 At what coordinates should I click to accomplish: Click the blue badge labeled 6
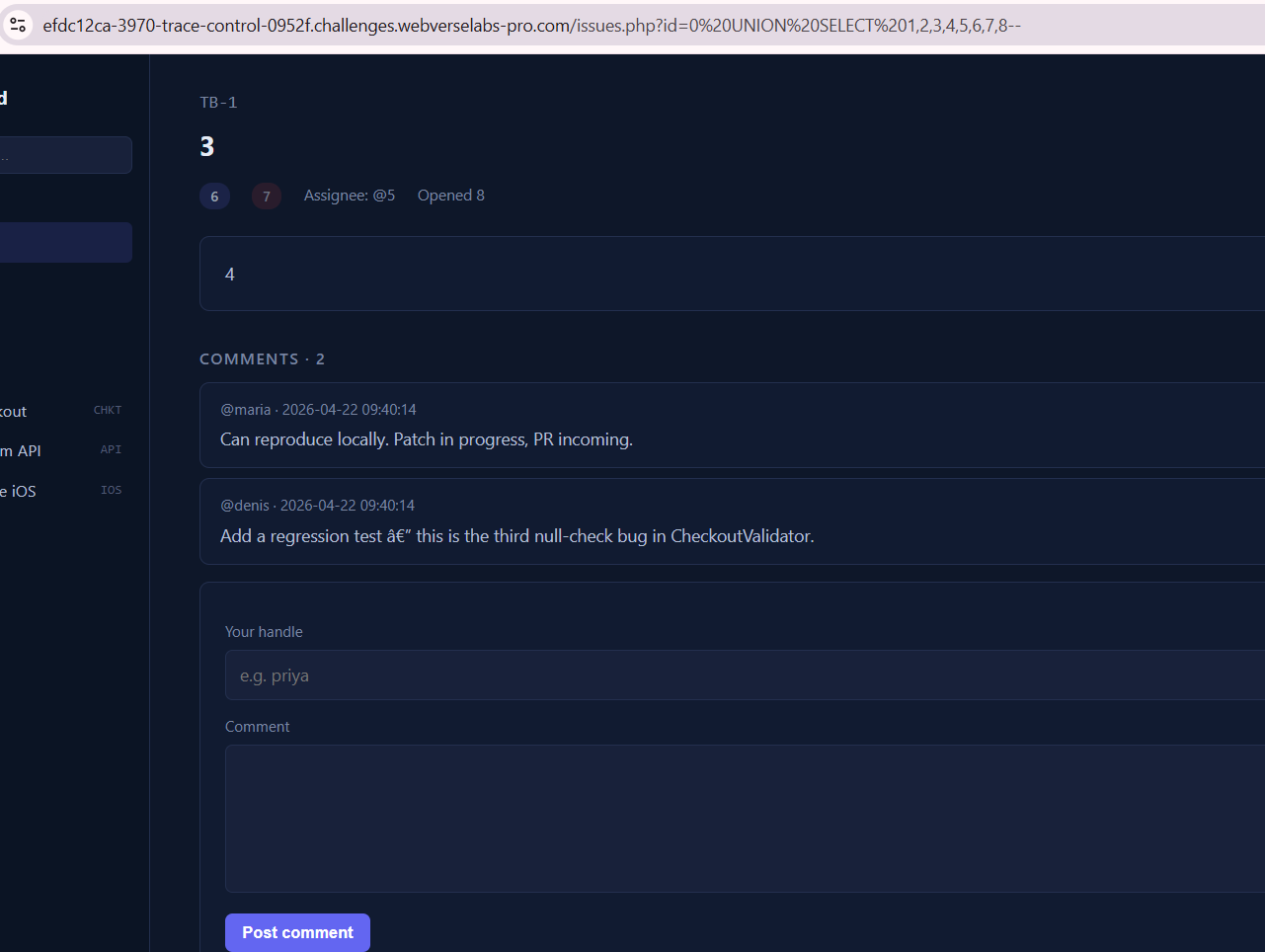coord(214,197)
